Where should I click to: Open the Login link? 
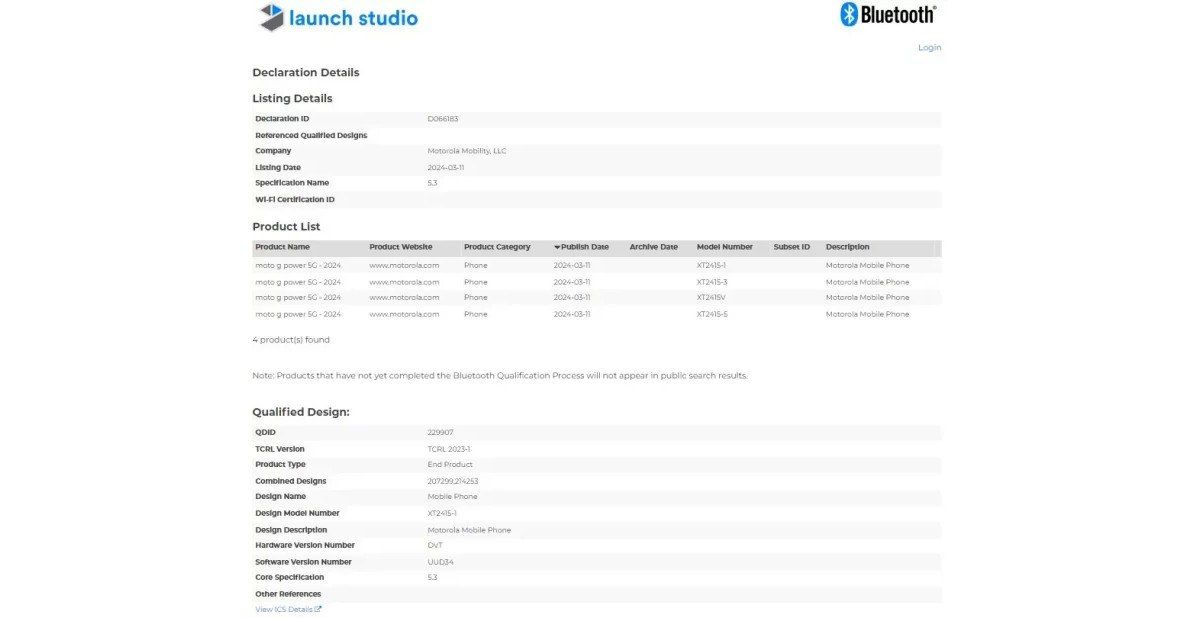pos(929,48)
